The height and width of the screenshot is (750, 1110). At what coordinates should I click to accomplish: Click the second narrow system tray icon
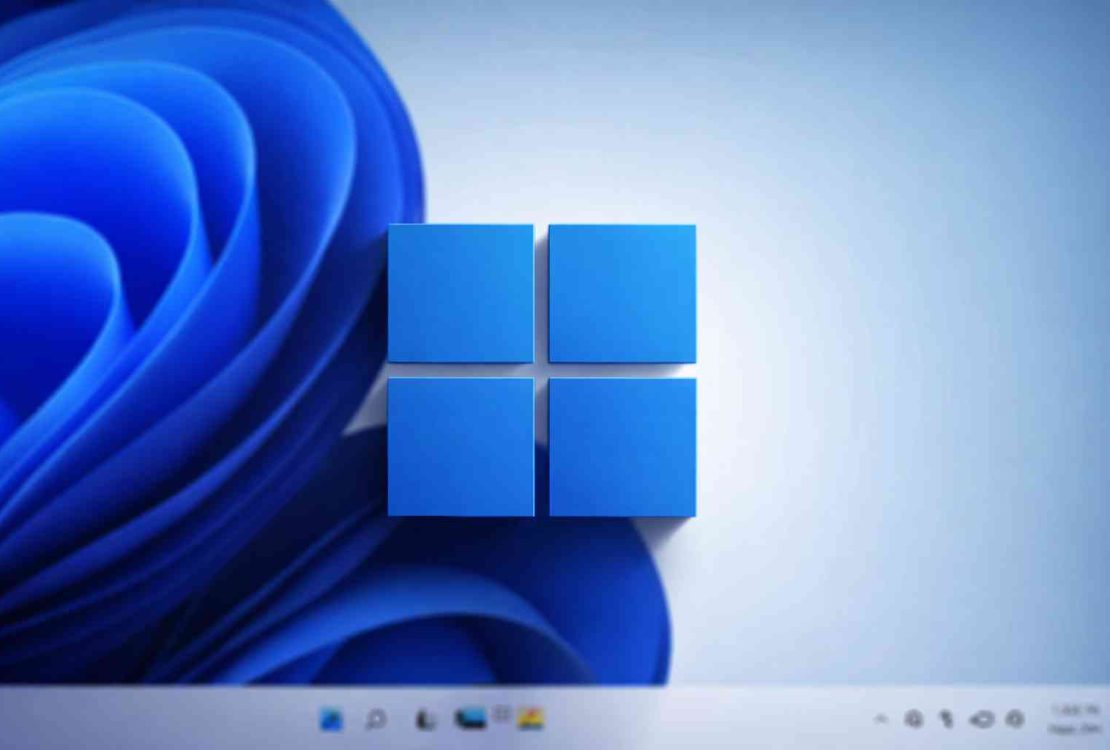[946, 719]
